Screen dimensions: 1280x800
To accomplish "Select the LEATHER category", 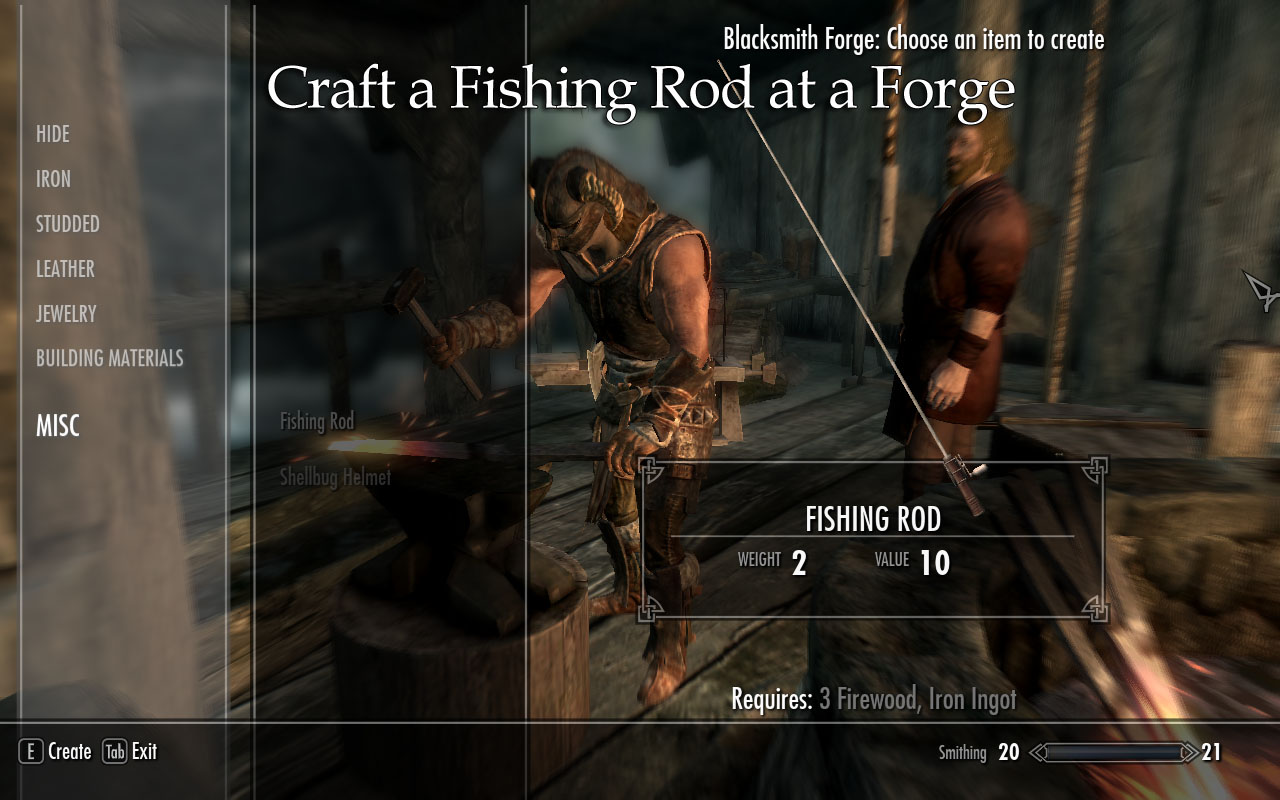I will pos(65,269).
